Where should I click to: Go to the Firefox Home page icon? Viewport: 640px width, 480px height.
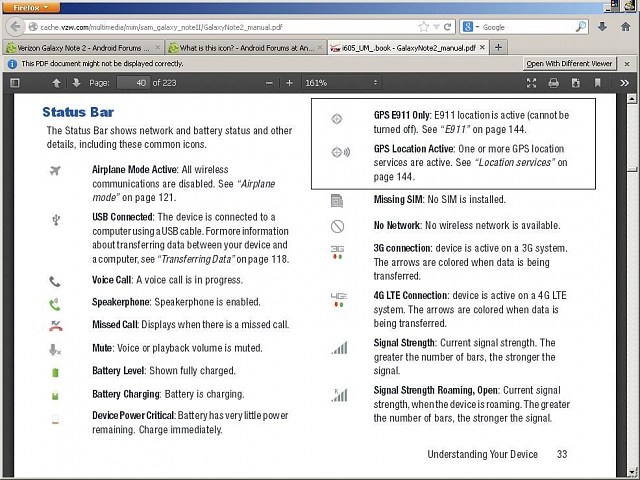tap(625, 27)
